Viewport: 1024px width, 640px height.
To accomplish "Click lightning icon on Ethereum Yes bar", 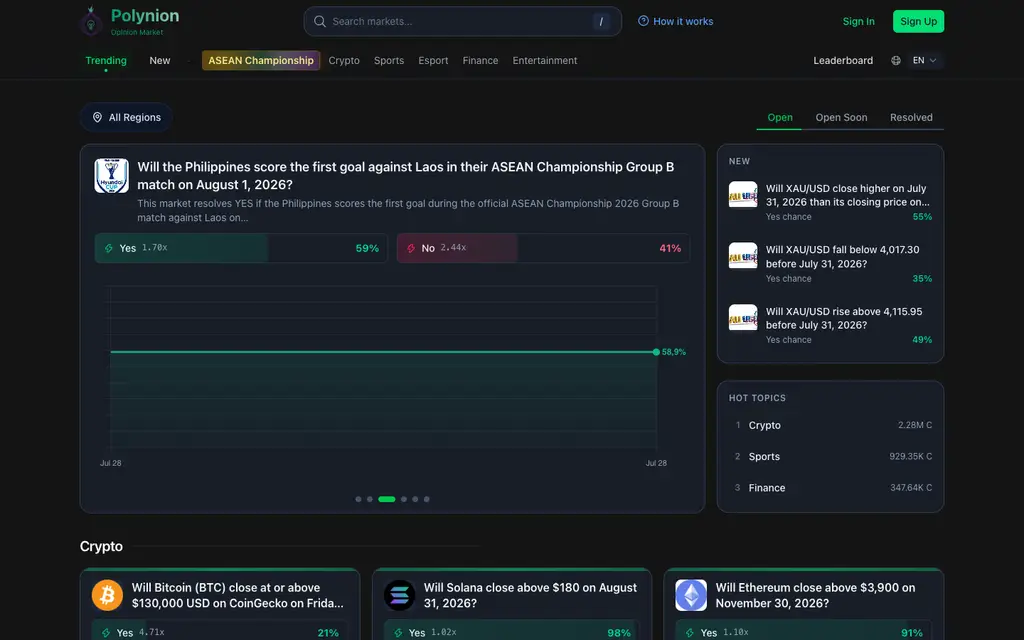I will click(690, 633).
